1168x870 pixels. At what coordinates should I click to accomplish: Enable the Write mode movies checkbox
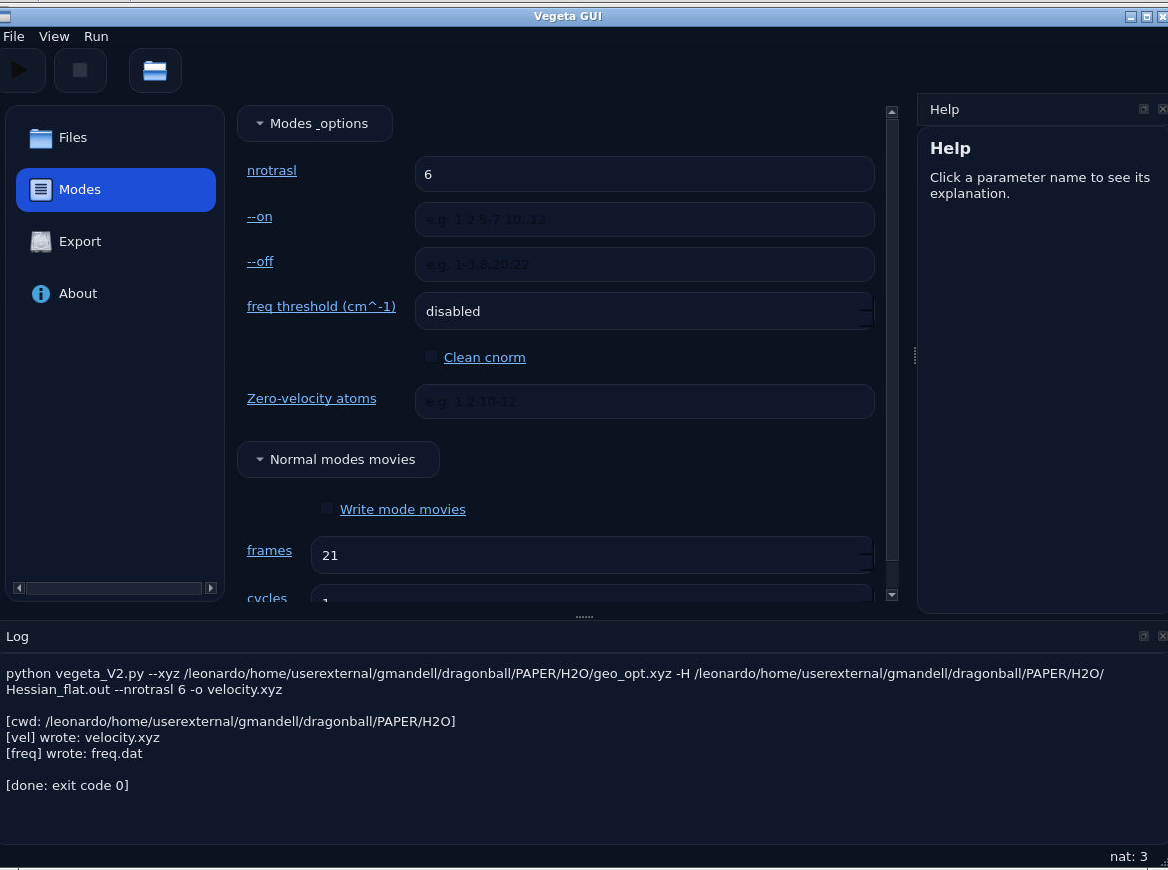[326, 509]
